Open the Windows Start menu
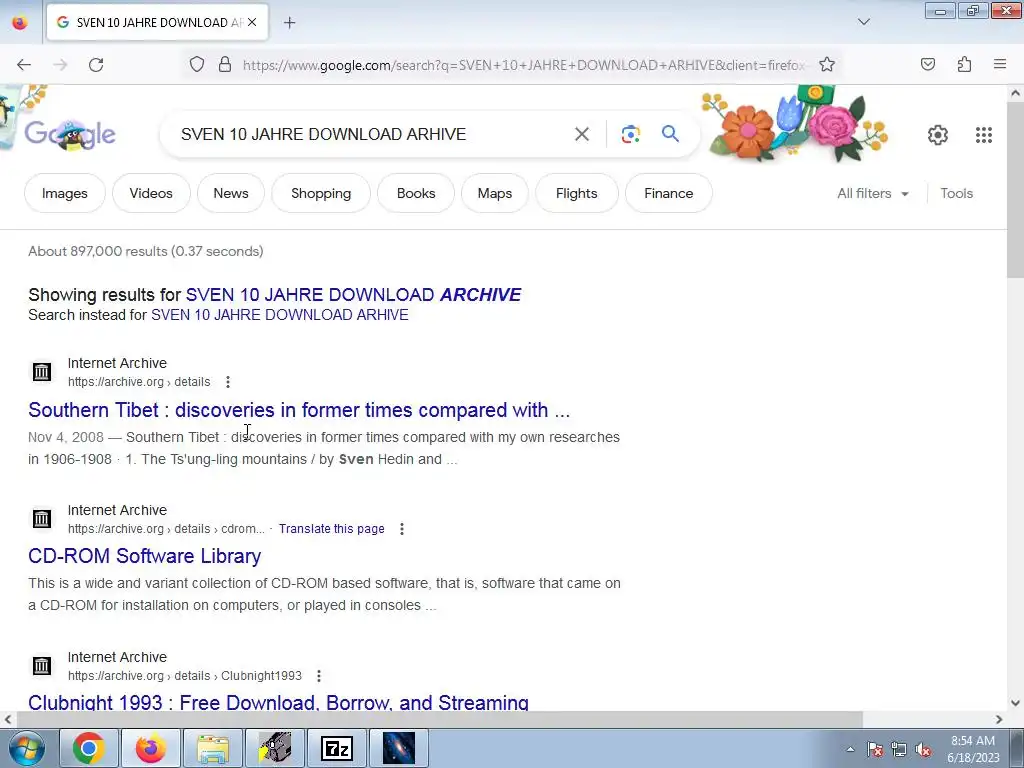The height and width of the screenshot is (768, 1024). coord(27,748)
